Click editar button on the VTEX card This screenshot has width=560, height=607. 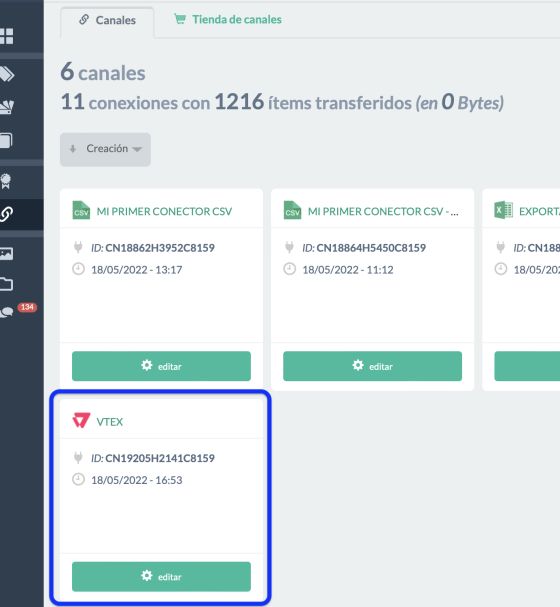(161, 576)
